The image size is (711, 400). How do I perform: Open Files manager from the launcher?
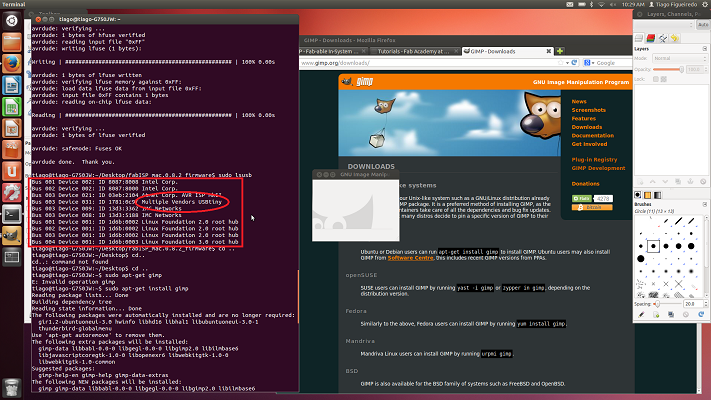click(12, 42)
